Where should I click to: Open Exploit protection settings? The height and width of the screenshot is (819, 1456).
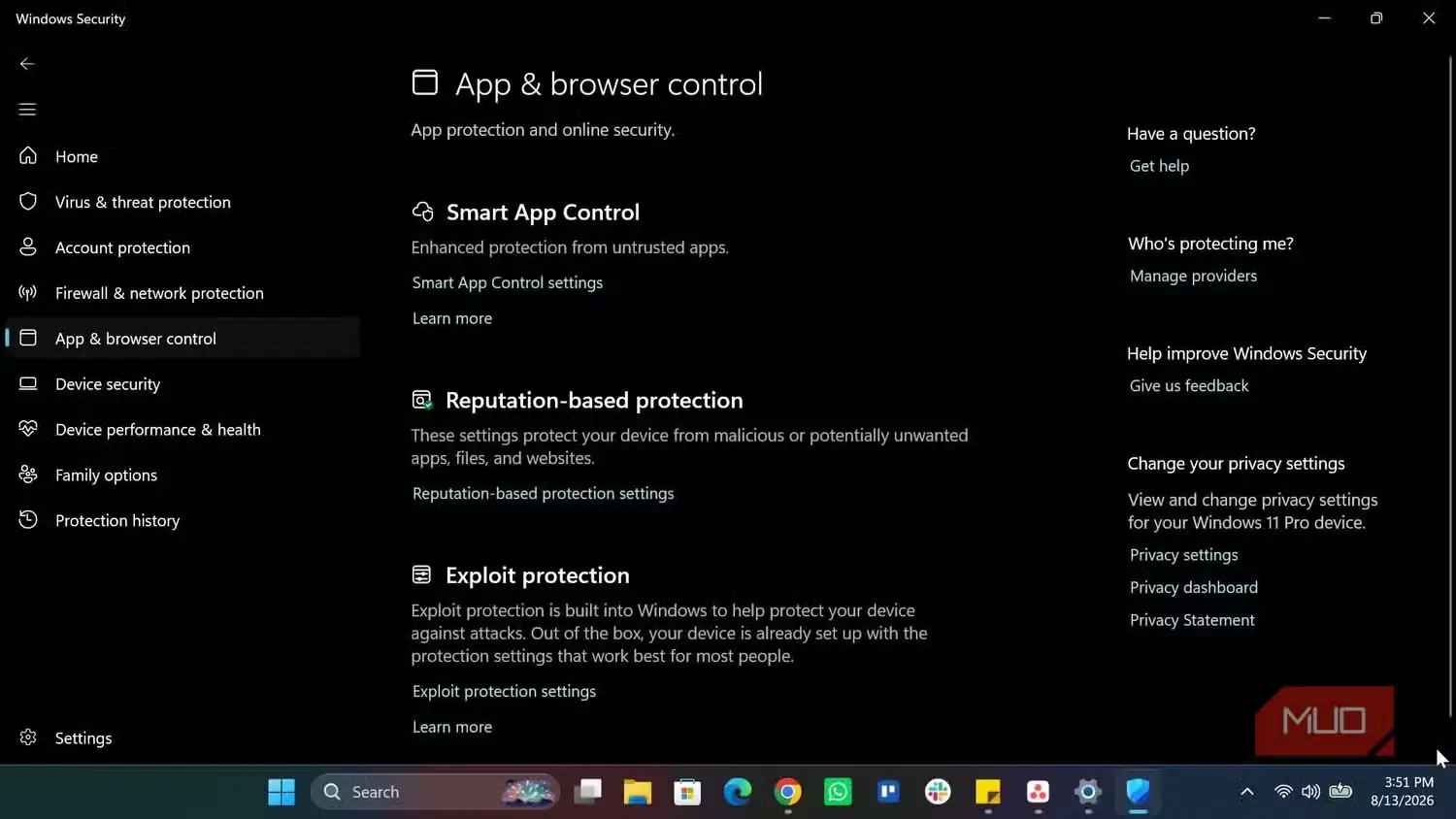click(505, 691)
